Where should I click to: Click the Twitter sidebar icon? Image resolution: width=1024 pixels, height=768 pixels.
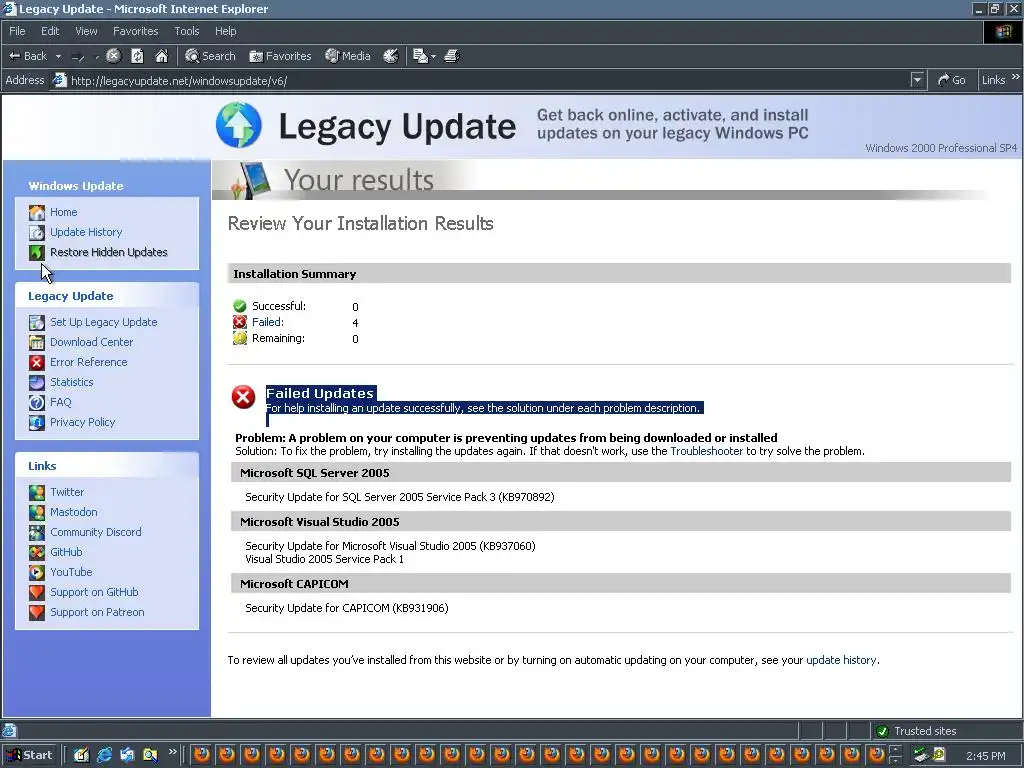[37, 492]
